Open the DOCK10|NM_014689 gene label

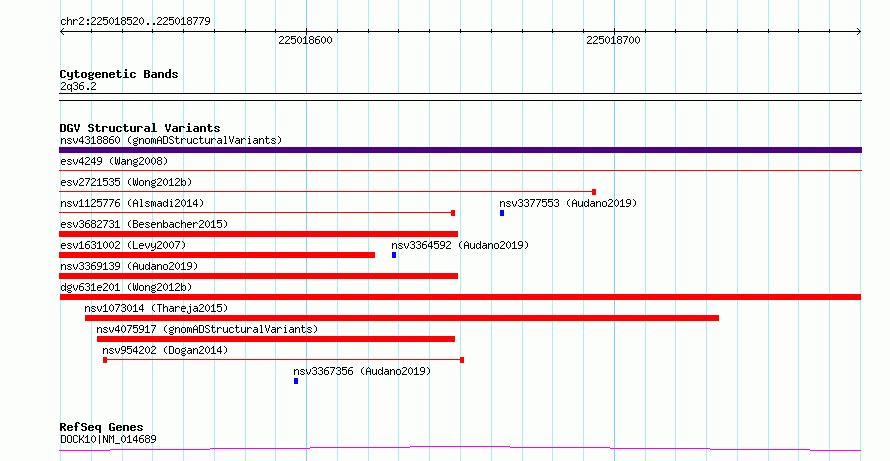pyautogui.click(x=108, y=439)
